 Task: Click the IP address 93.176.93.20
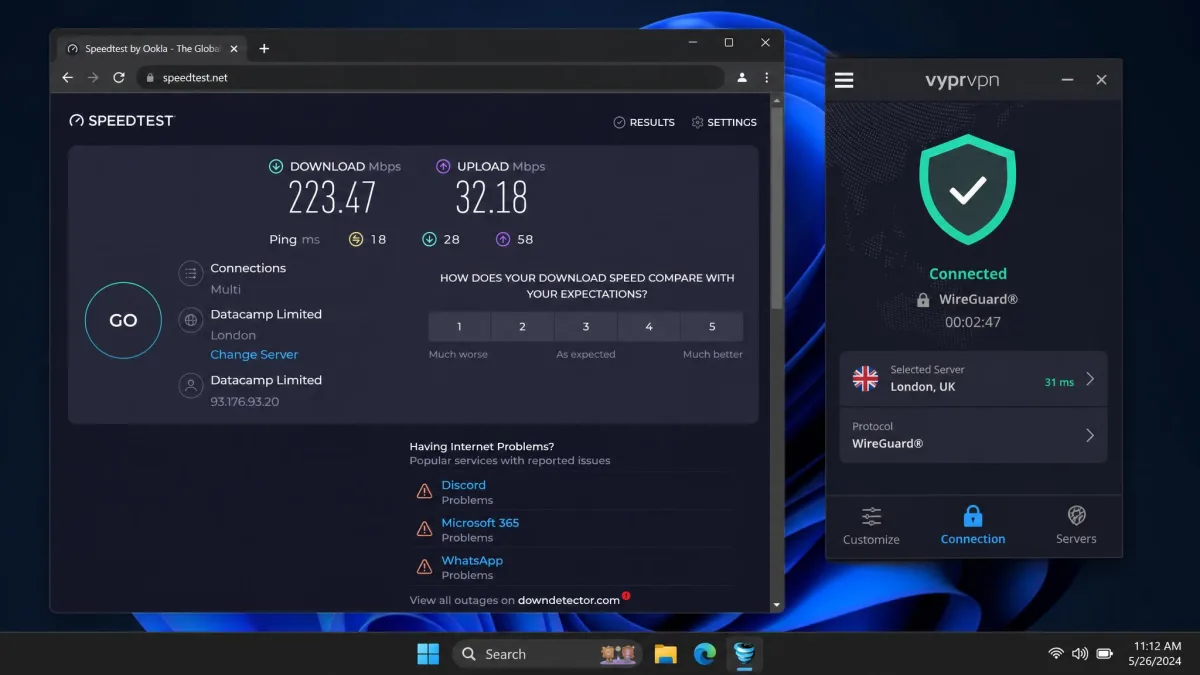(x=244, y=401)
